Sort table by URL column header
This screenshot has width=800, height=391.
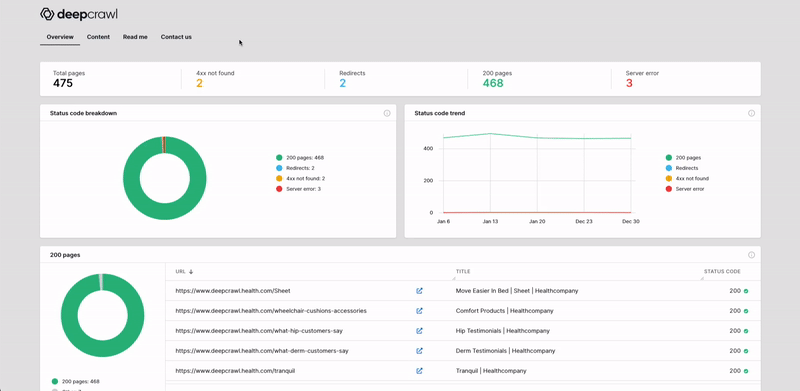click(x=180, y=272)
